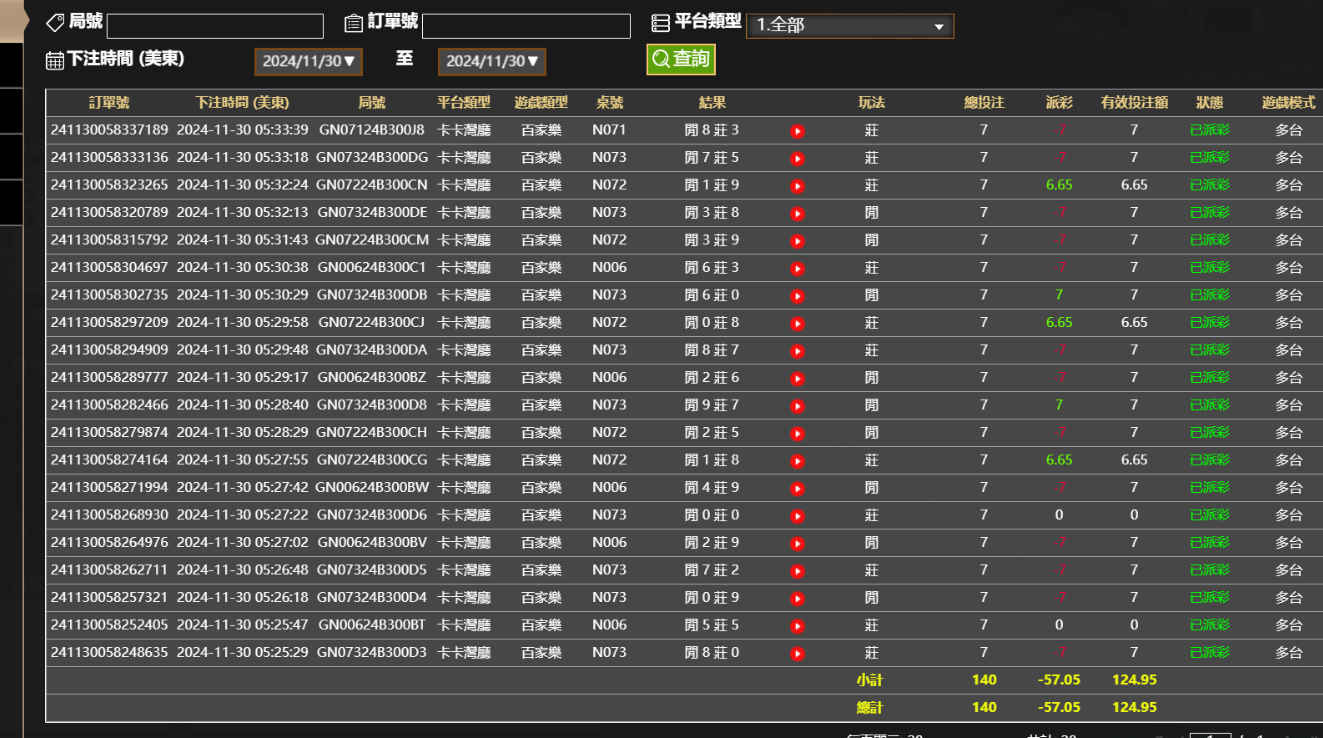The height and width of the screenshot is (738, 1323).
Task: Play replay for last row order 241130058248635
Action: pyautogui.click(x=797, y=652)
